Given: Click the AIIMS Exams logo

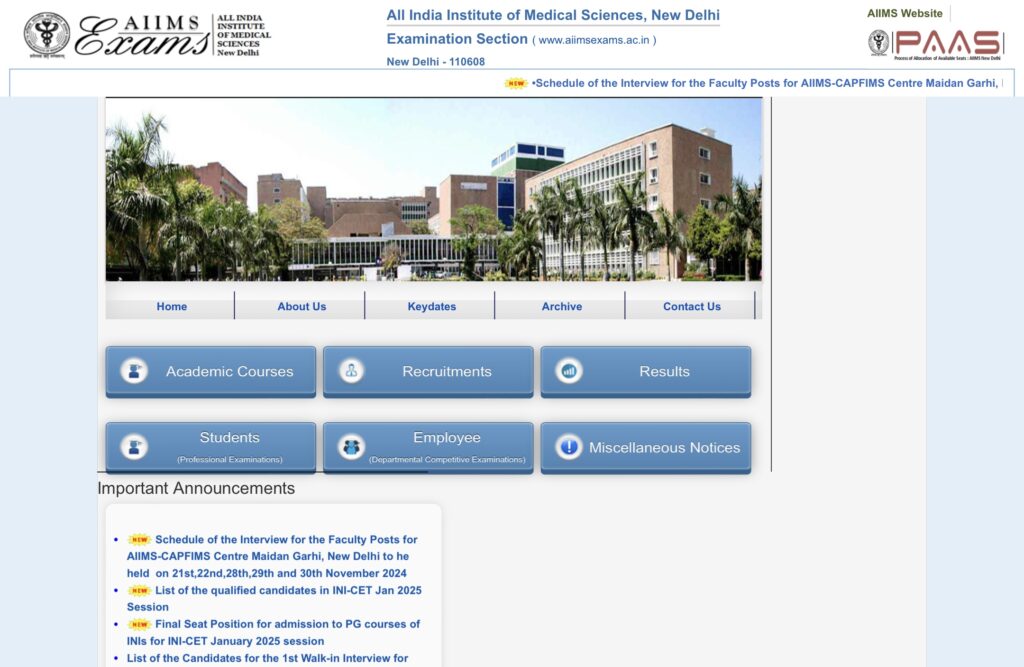Looking at the screenshot, I should tap(148, 35).
